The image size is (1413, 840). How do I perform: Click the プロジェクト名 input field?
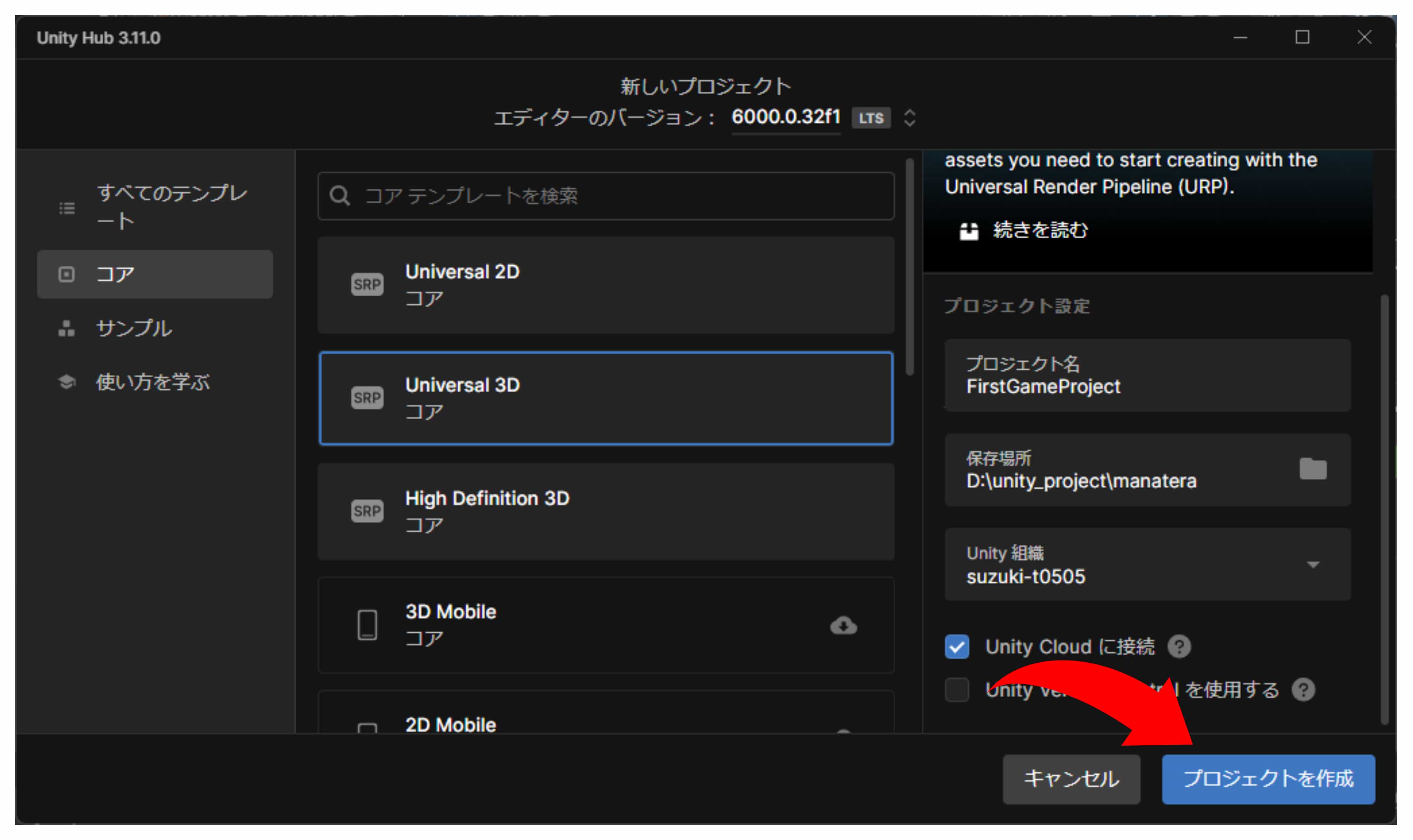coord(1146,376)
